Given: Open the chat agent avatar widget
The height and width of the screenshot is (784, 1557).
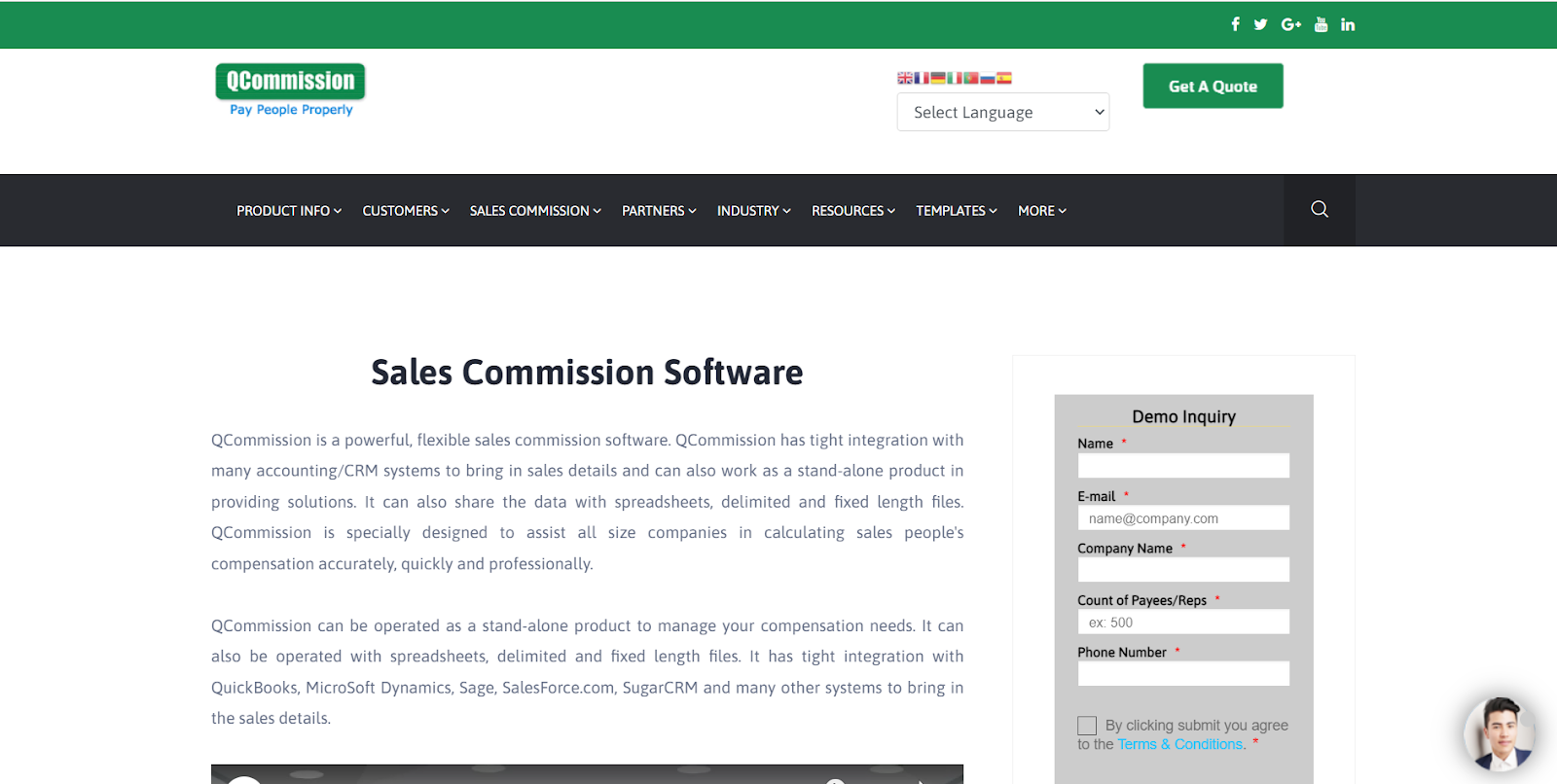Looking at the screenshot, I should [1500, 734].
